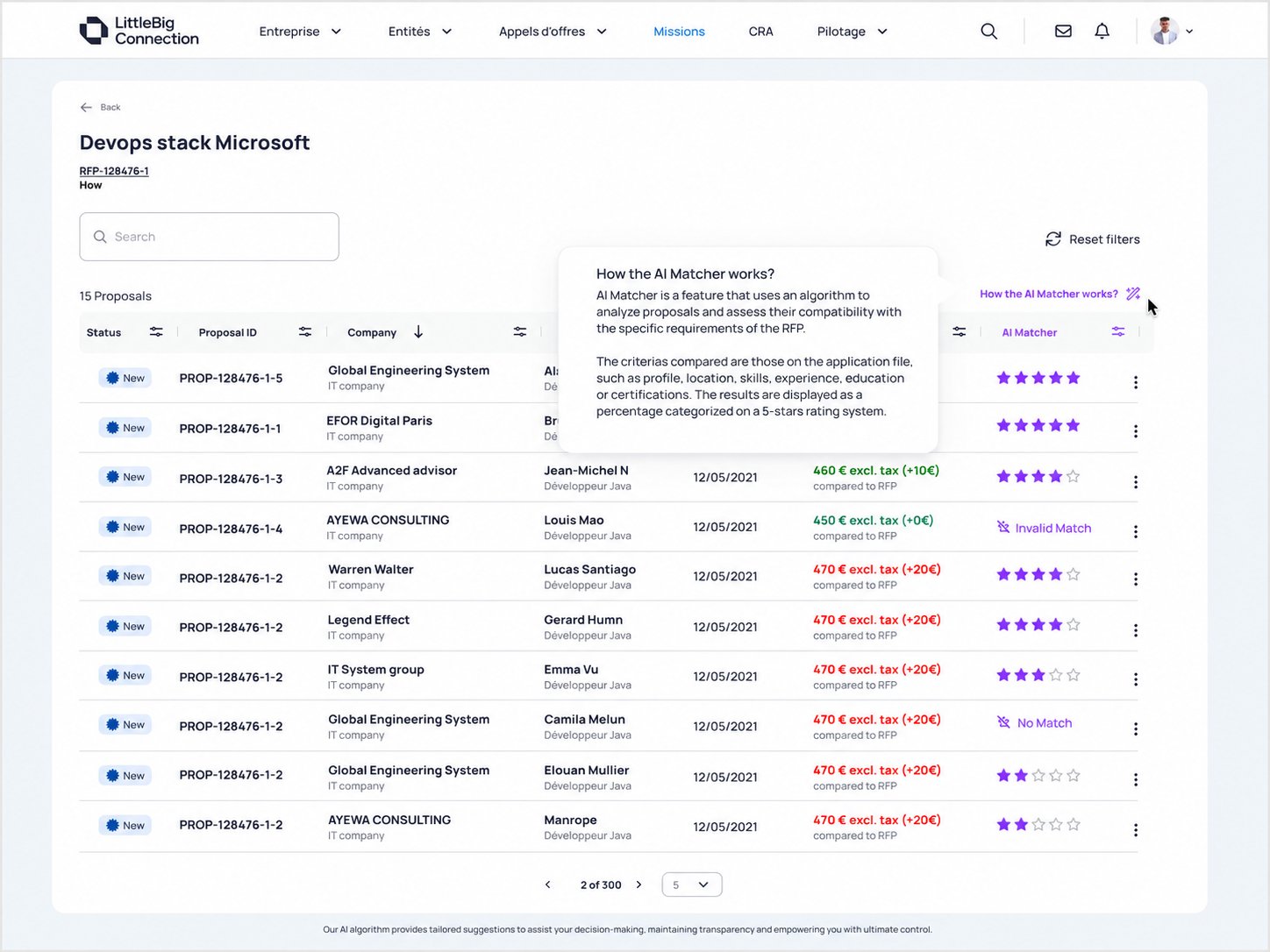This screenshot has width=1270, height=952.
Task: Click price '450 € excl. tax (+0€)'
Action: pos(873,521)
